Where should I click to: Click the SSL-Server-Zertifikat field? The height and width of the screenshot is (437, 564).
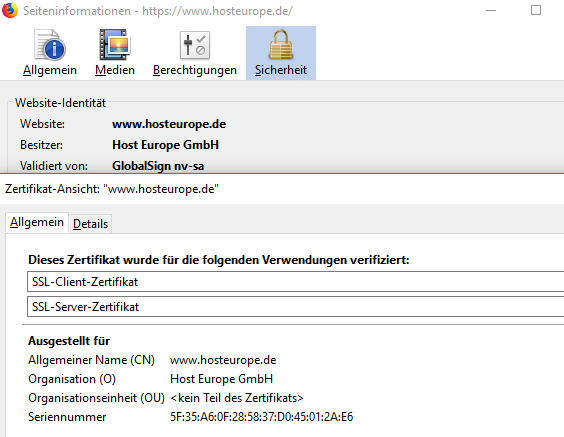click(x=295, y=307)
